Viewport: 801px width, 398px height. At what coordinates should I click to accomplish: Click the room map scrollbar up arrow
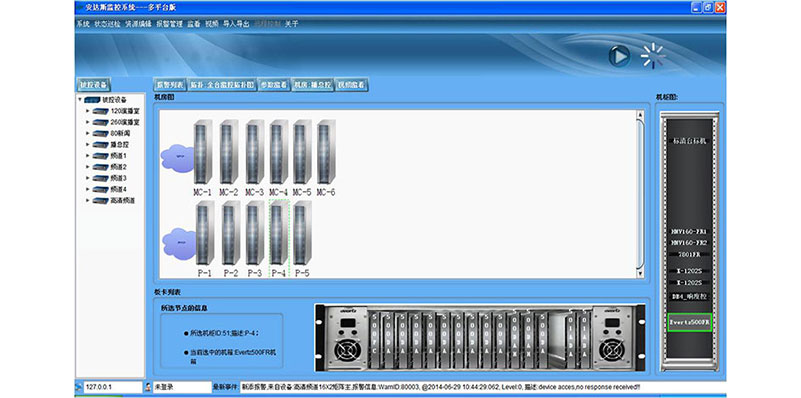pyautogui.click(x=640, y=115)
